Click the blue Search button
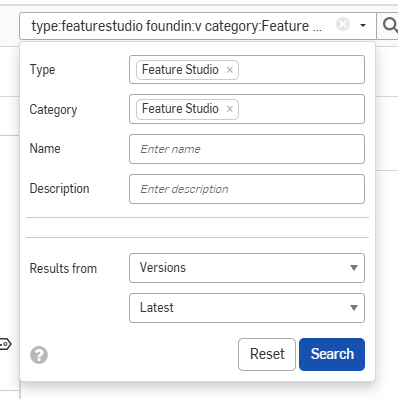This screenshot has height=399, width=398. pos(332,354)
